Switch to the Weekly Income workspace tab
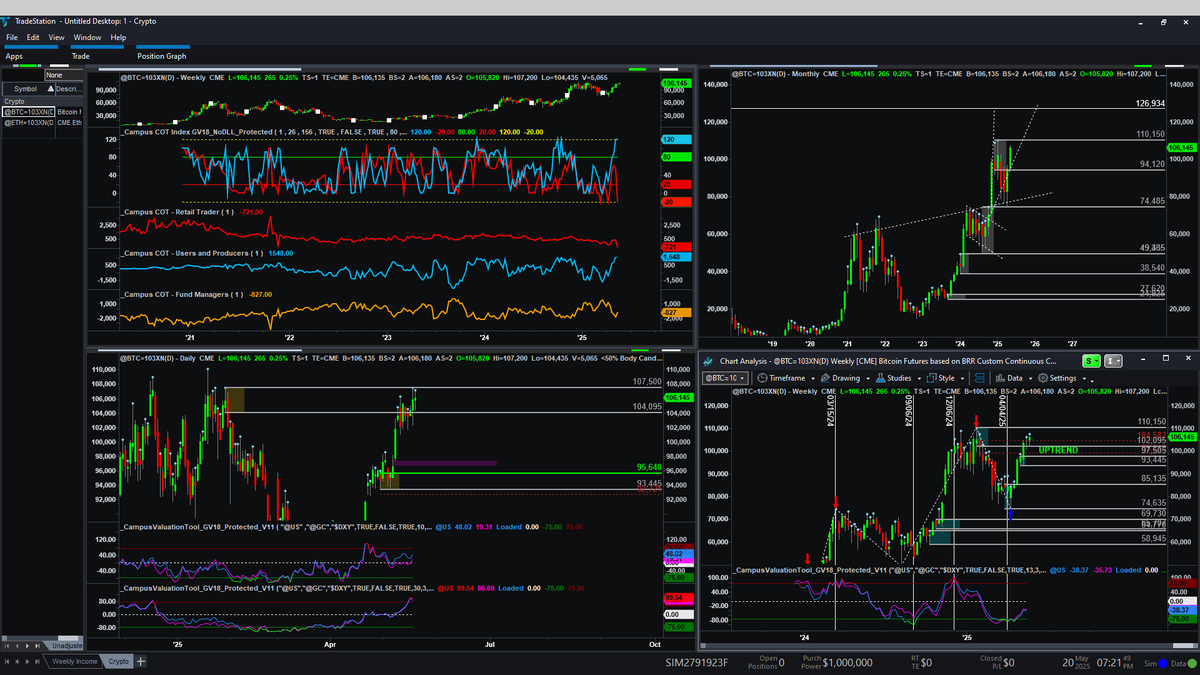This screenshot has width=1200, height=675. click(x=75, y=662)
